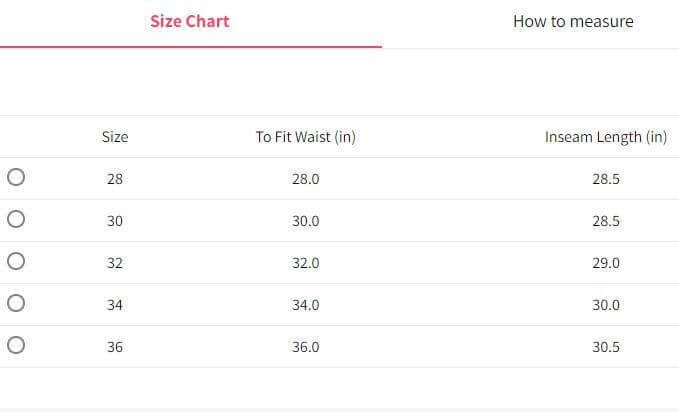Viewport: 679px width, 412px height.
Task: Click the 30.5 inseam length value
Action: point(606,347)
